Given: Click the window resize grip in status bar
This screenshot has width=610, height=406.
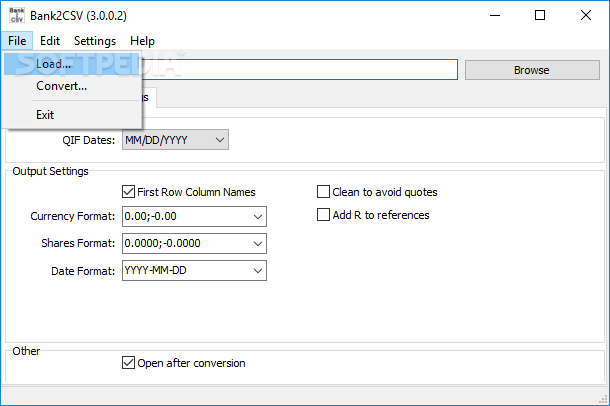Looking at the screenshot, I should [603, 399].
